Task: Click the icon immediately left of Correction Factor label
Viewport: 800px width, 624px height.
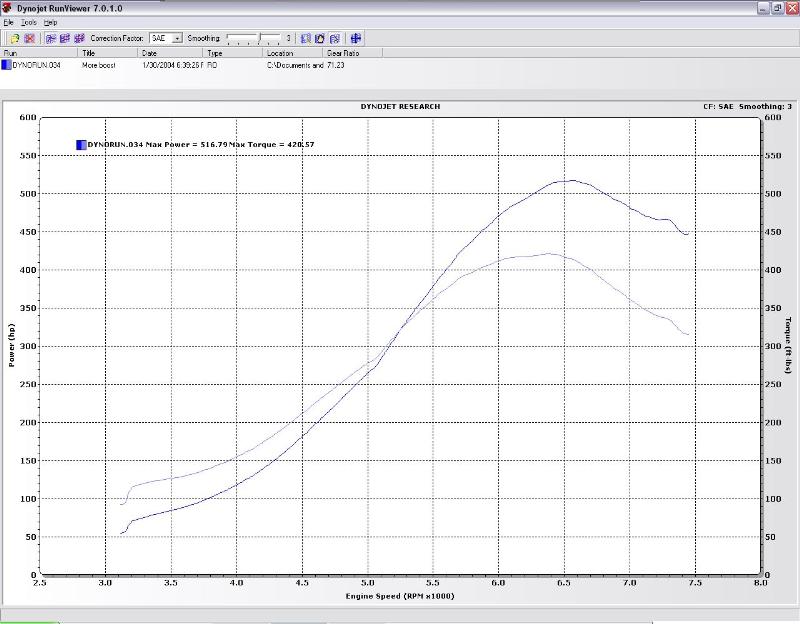Action: tap(79, 38)
